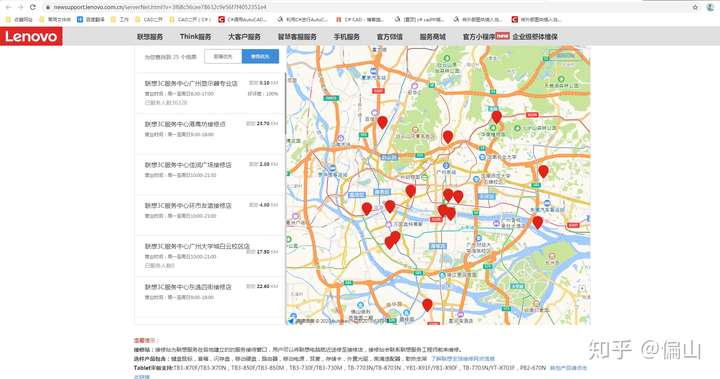Bookmark this page with the star icon
720x379 pixels.
695,7
